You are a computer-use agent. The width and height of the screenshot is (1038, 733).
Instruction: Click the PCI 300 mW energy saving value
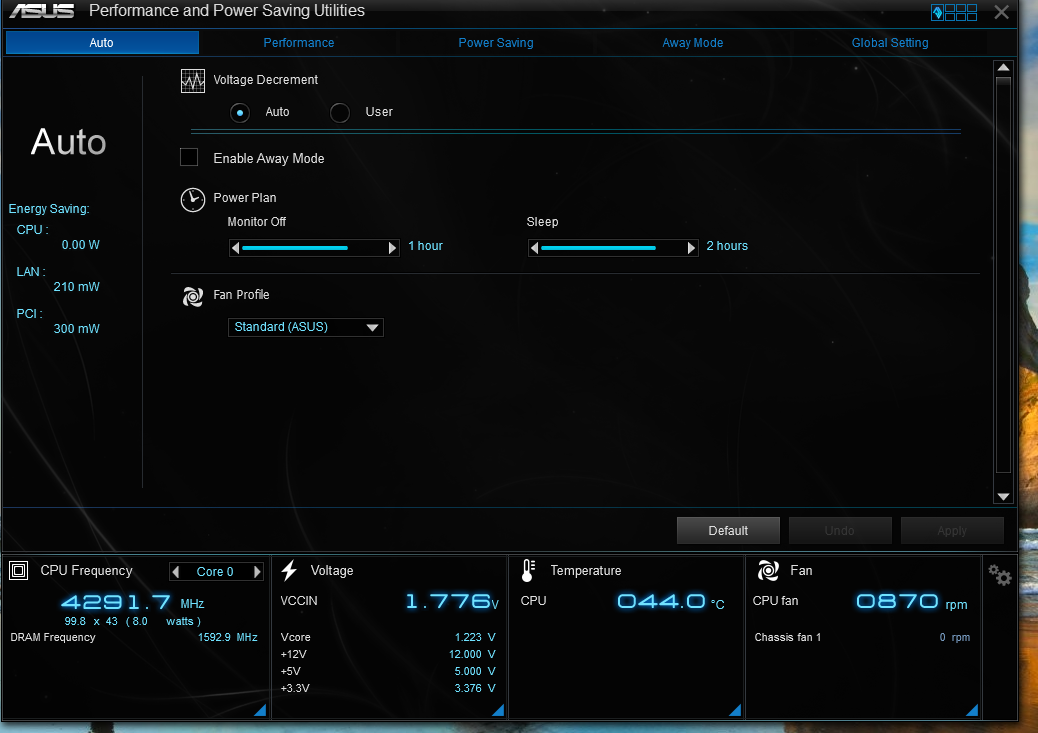[76, 329]
